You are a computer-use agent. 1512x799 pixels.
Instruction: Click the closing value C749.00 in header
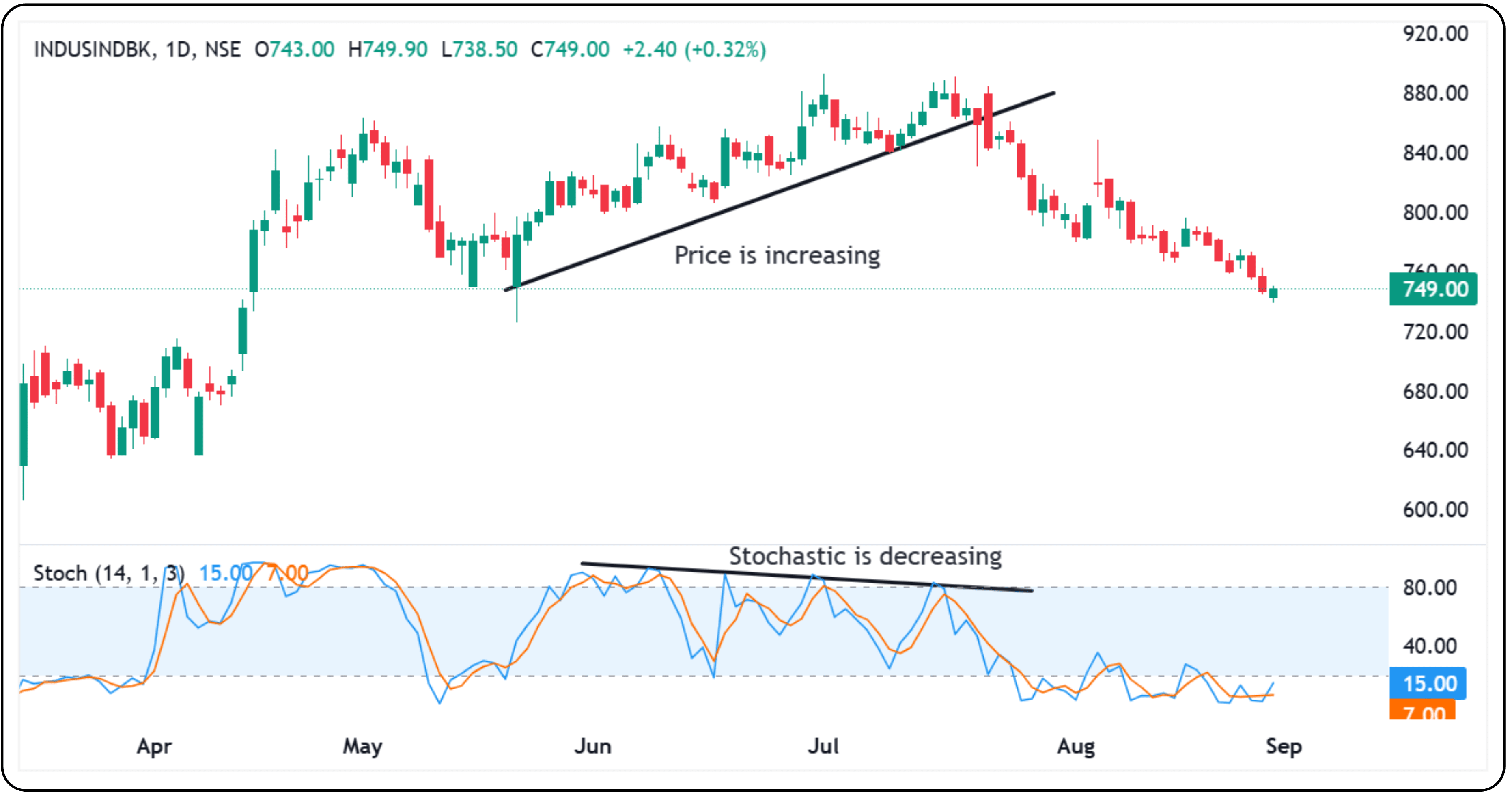coord(570,49)
